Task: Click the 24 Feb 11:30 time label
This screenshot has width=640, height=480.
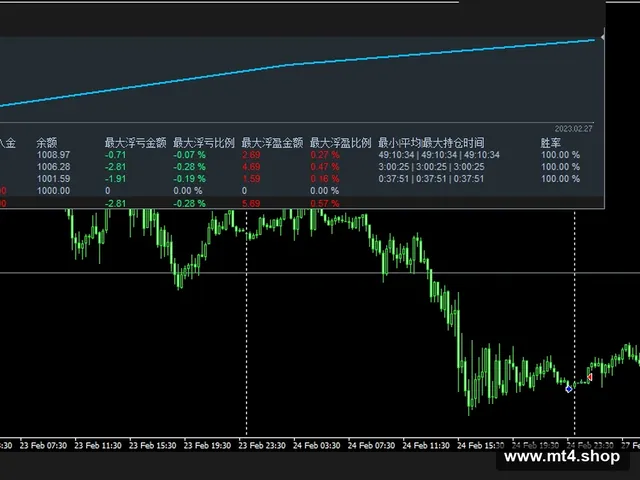Action: (x=426, y=446)
